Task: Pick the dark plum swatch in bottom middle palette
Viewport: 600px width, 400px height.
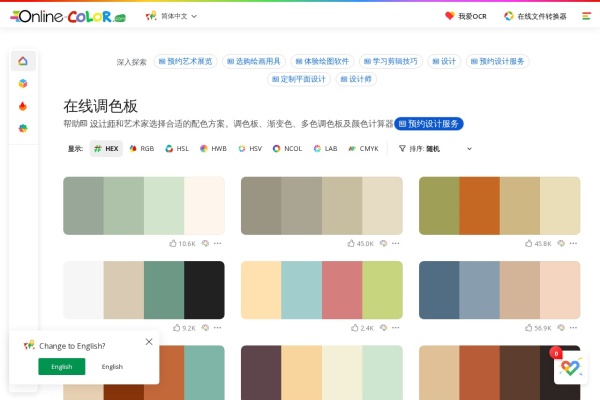Action: [261, 373]
